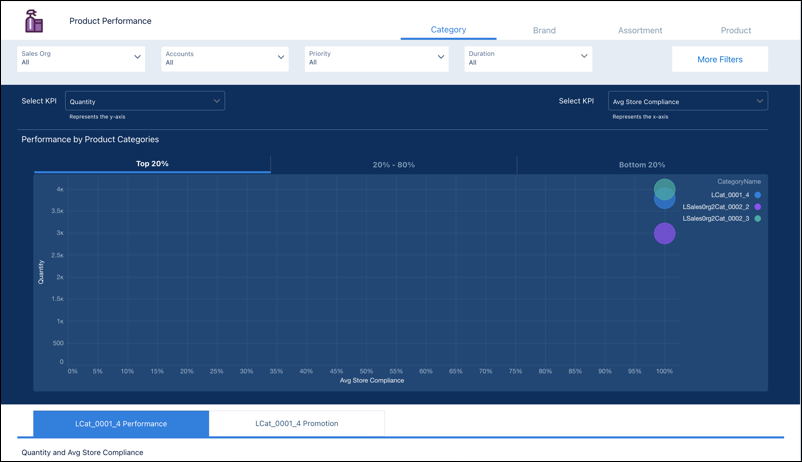Click the More Filters button
The height and width of the screenshot is (462, 802).
[x=720, y=59]
